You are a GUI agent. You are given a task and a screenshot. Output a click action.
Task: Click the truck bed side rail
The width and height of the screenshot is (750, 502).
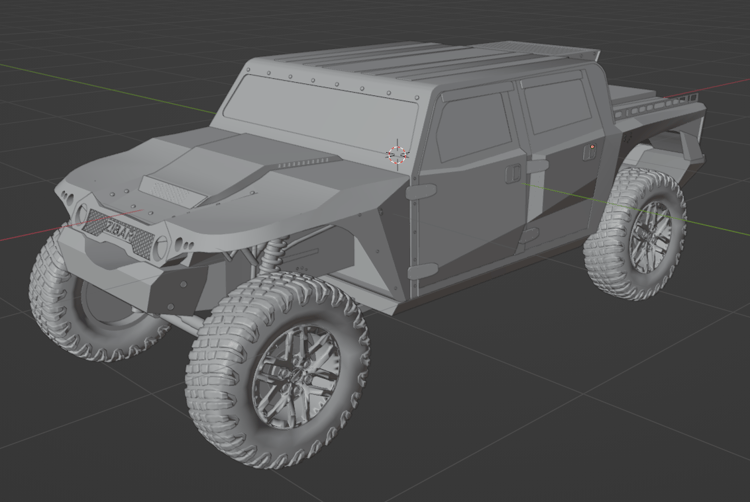658,107
